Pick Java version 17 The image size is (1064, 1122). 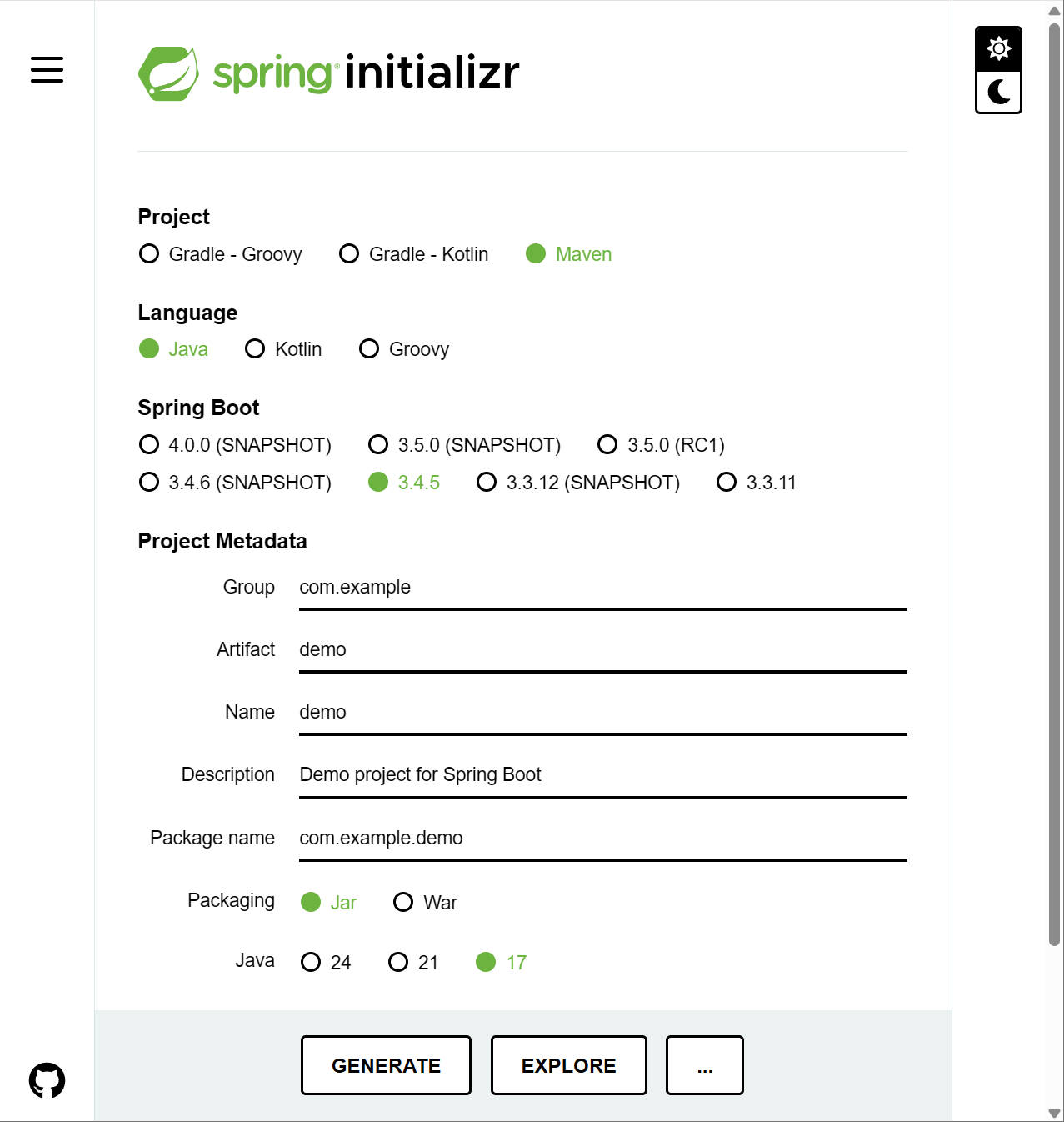coord(502,963)
